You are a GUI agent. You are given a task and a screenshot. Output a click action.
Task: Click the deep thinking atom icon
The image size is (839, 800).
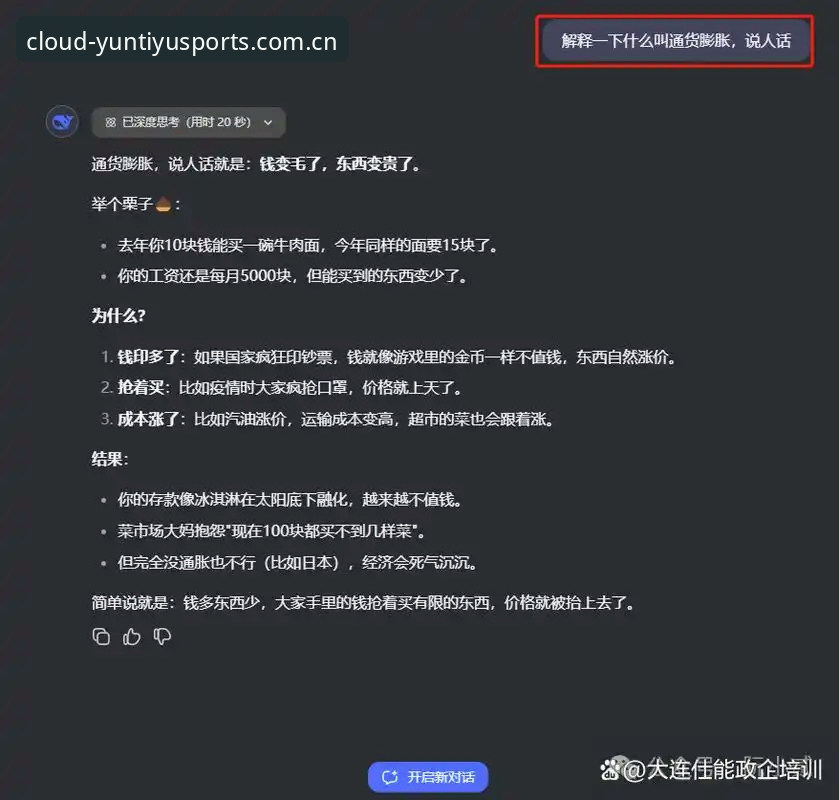111,123
